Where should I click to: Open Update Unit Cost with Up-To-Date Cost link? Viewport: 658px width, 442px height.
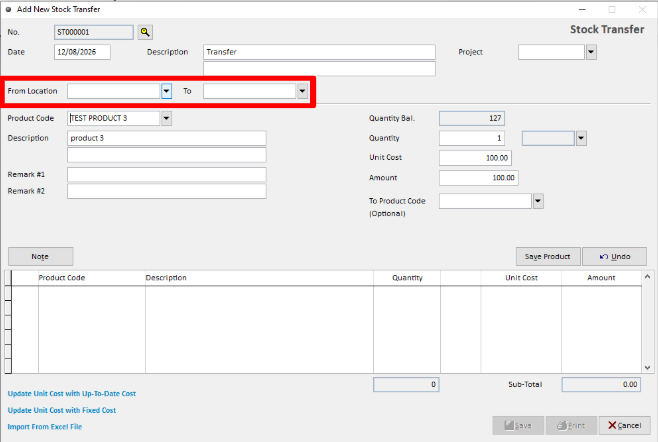tap(72, 394)
